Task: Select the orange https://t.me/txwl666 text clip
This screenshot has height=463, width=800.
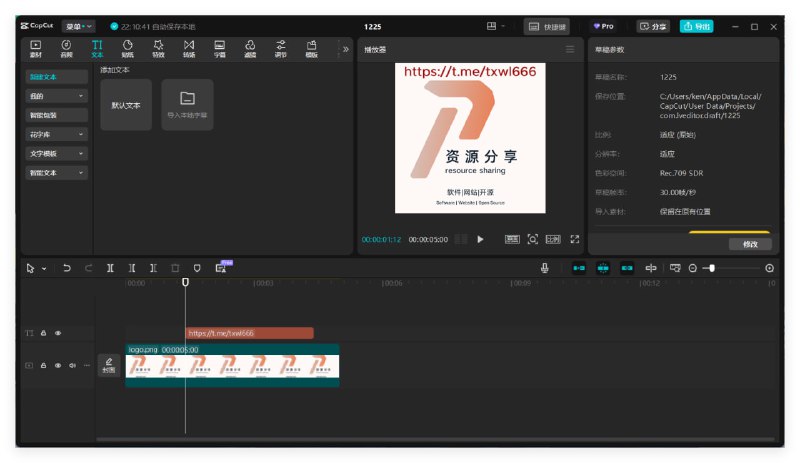Action: [x=249, y=333]
